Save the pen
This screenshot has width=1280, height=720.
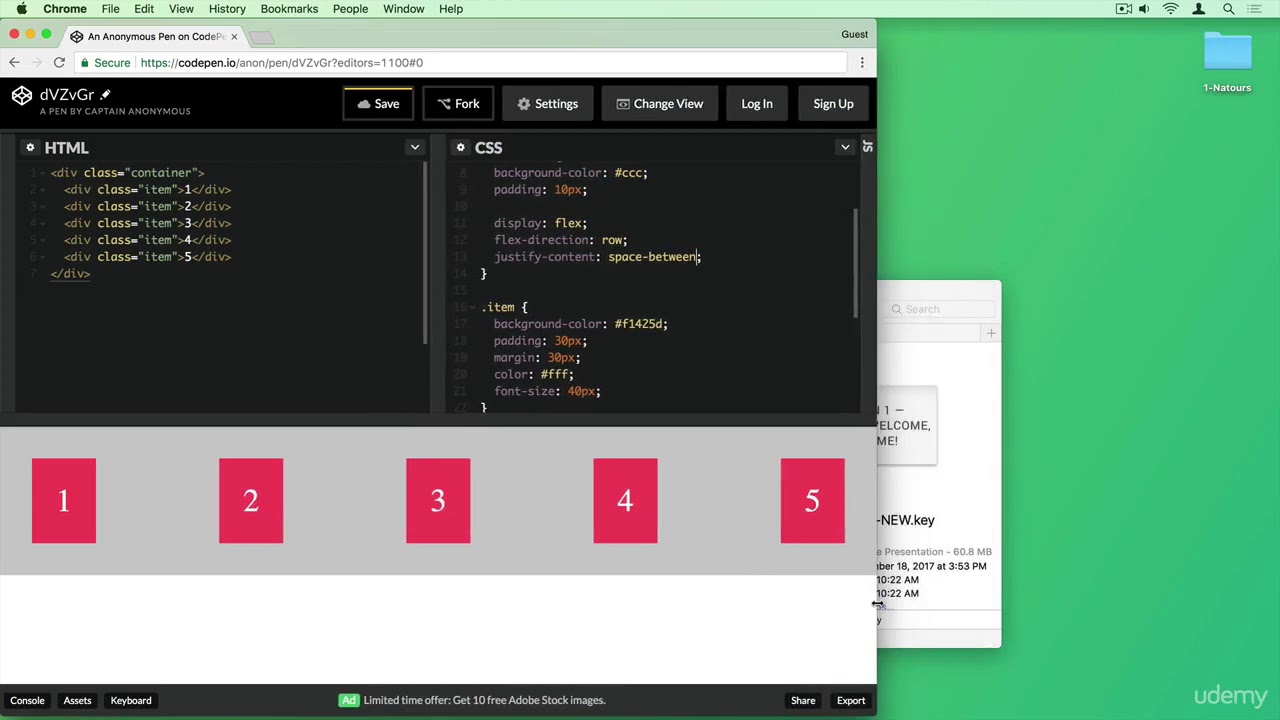[x=378, y=104]
